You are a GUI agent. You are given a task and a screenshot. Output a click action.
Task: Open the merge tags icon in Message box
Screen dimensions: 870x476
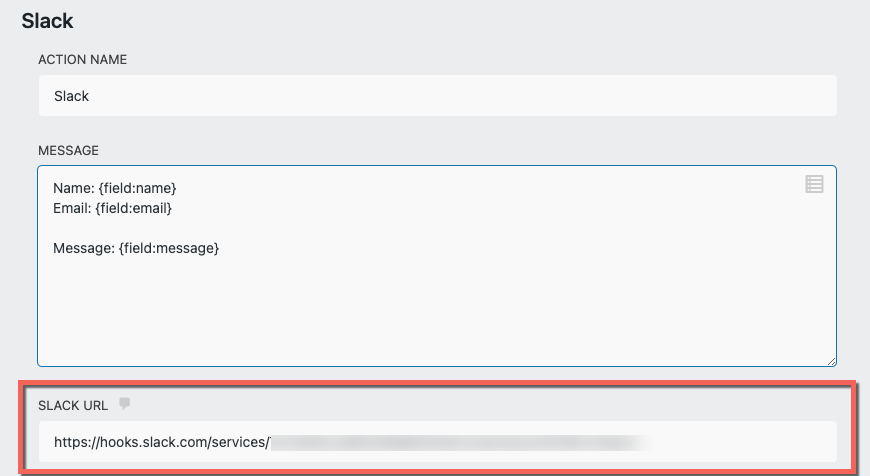814,184
